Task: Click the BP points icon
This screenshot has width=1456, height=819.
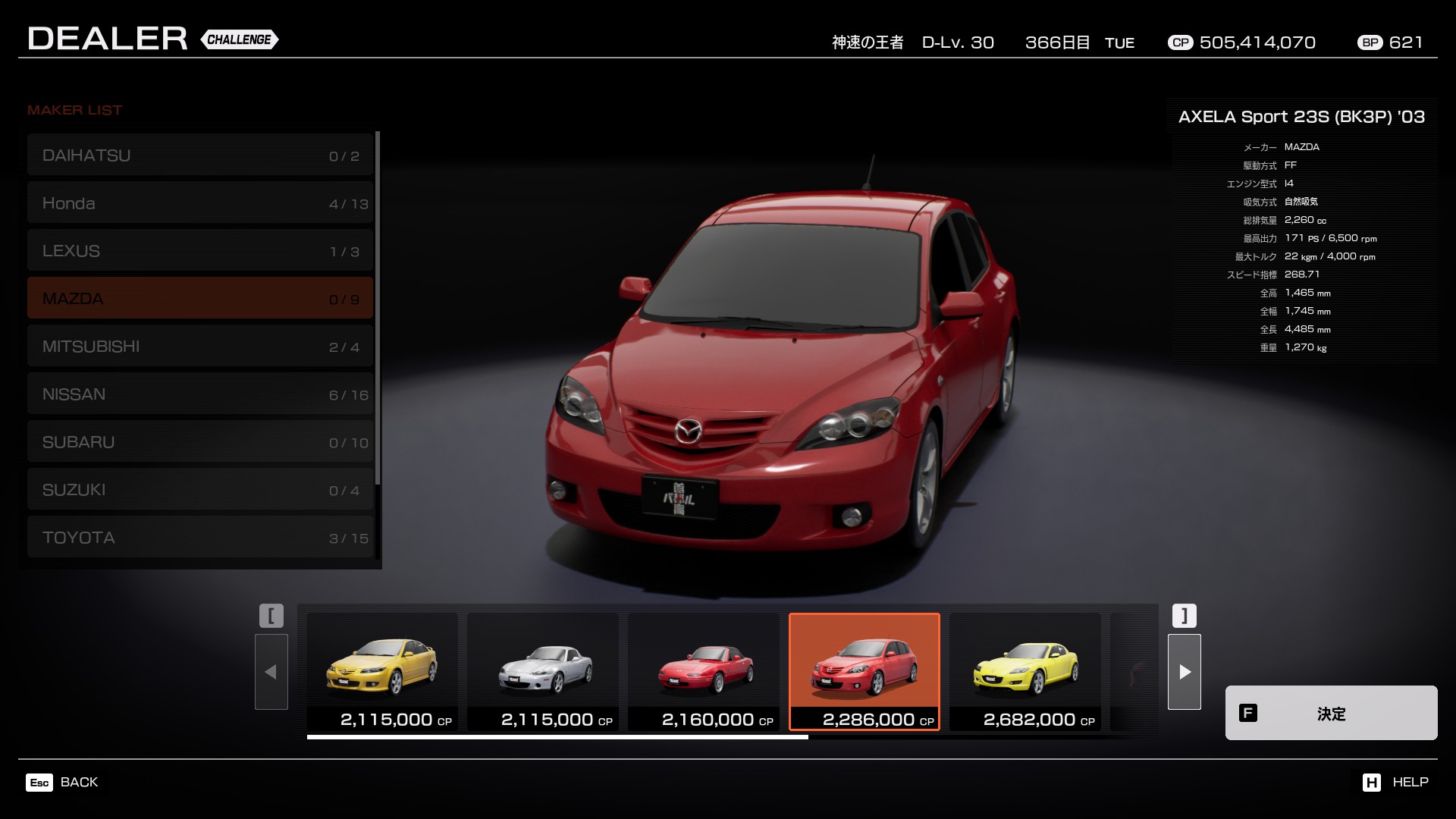Action: point(1370,43)
